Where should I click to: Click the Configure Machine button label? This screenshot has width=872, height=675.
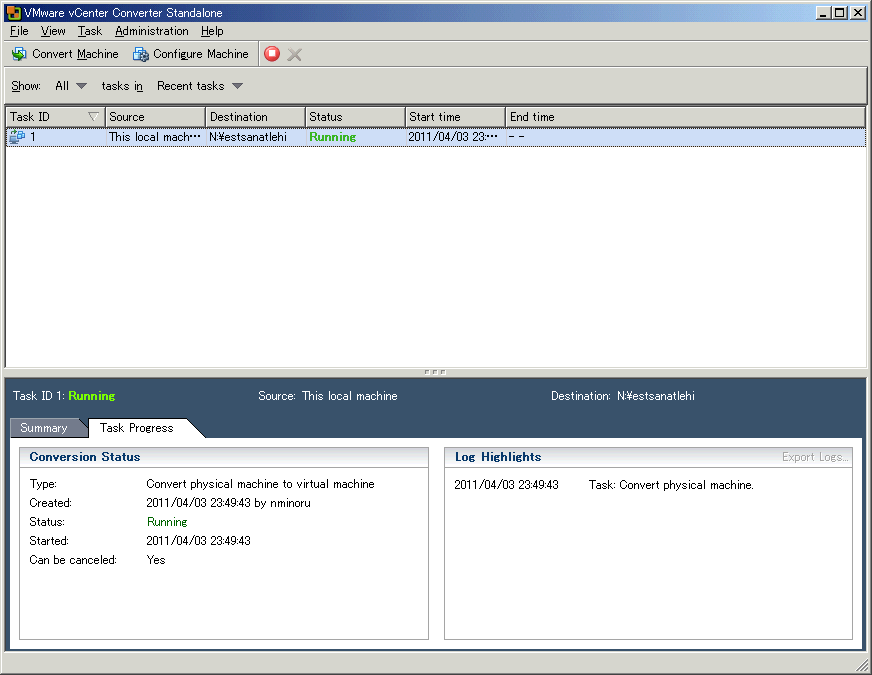[x=201, y=54]
